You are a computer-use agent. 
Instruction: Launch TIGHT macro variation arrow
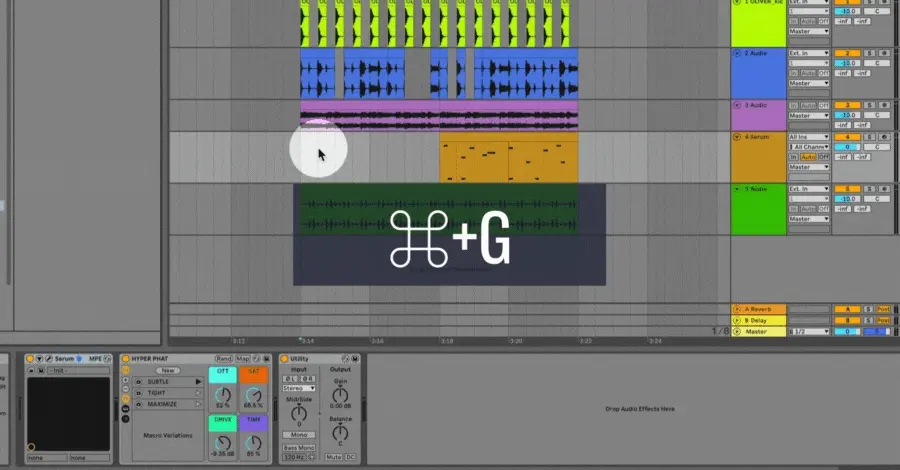[199, 393]
